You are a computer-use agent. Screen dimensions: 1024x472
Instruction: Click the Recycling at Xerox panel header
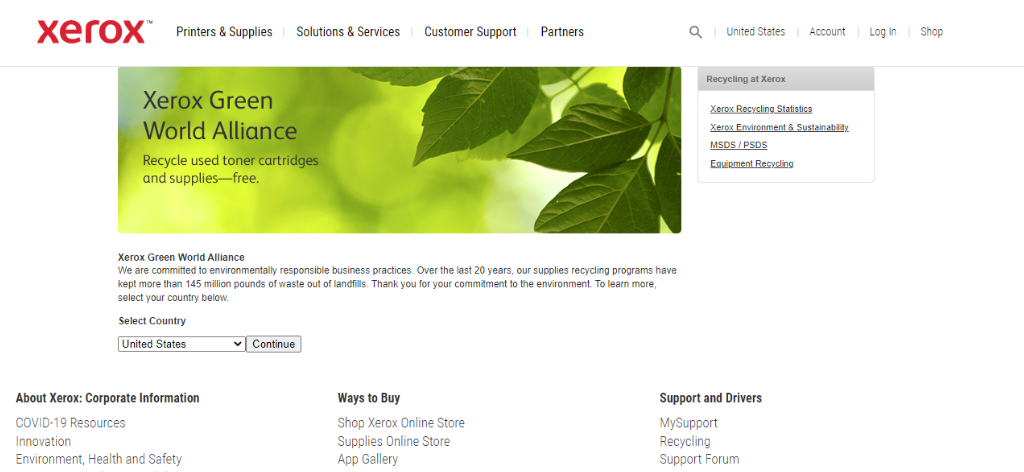(x=786, y=79)
